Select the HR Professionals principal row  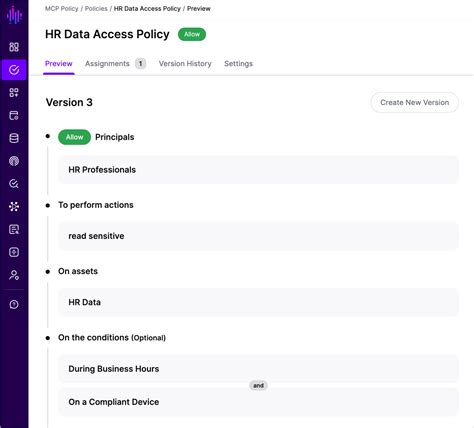(258, 170)
